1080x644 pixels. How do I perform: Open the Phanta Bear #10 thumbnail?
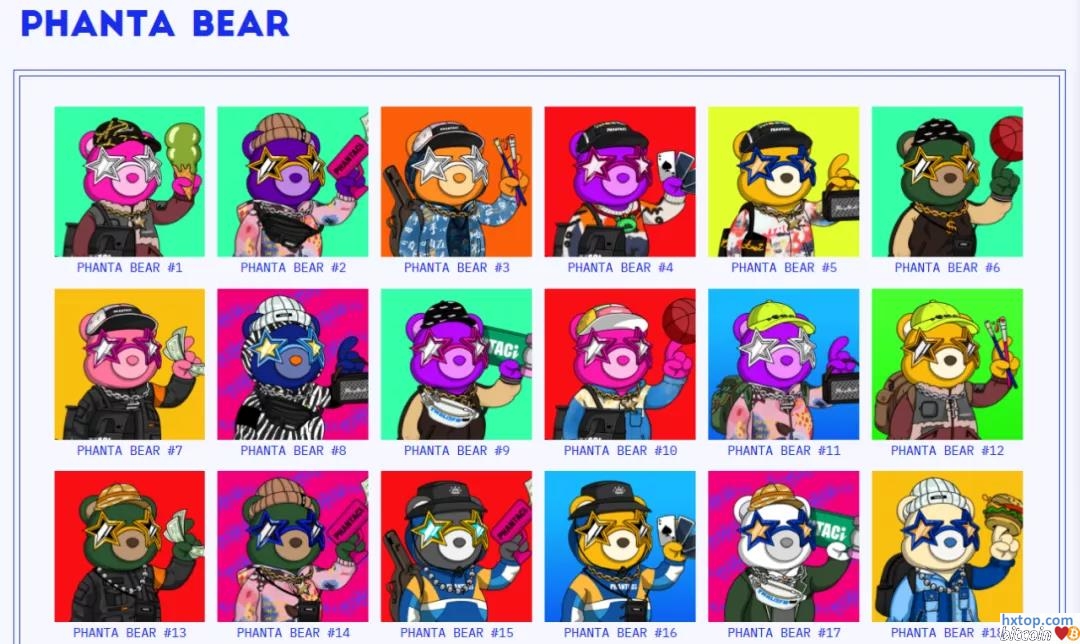620,364
